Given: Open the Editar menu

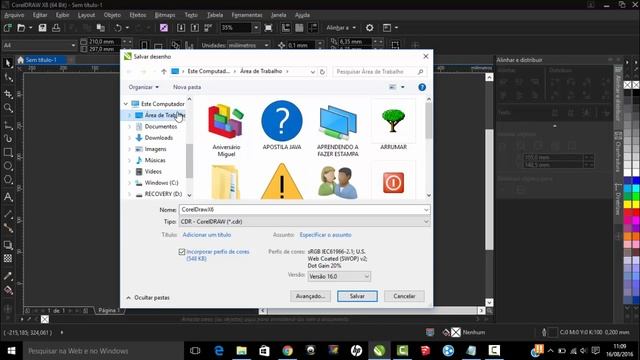Looking at the screenshot, I should (x=40, y=15).
